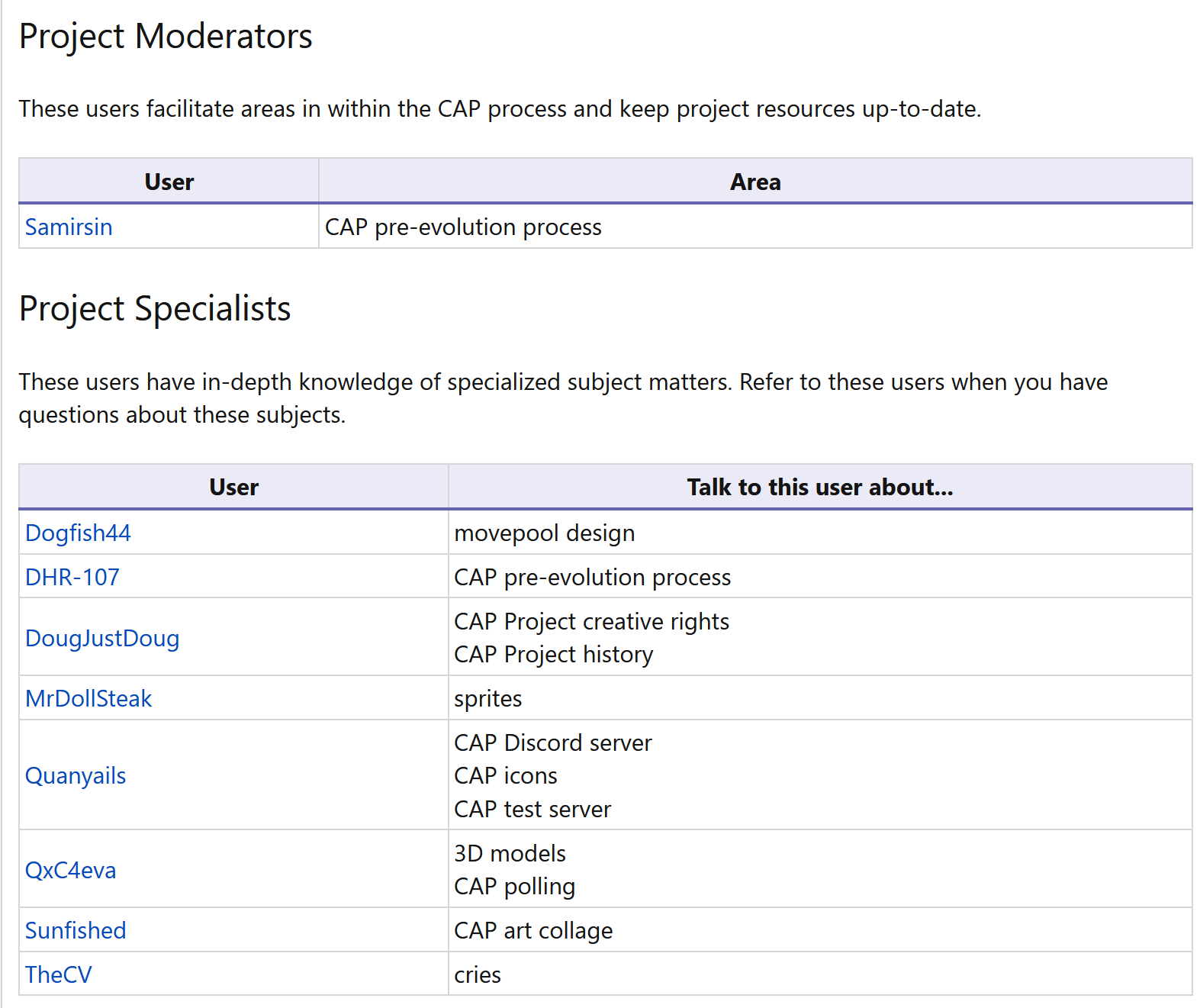Visit the DHR-107 user link

(x=72, y=577)
